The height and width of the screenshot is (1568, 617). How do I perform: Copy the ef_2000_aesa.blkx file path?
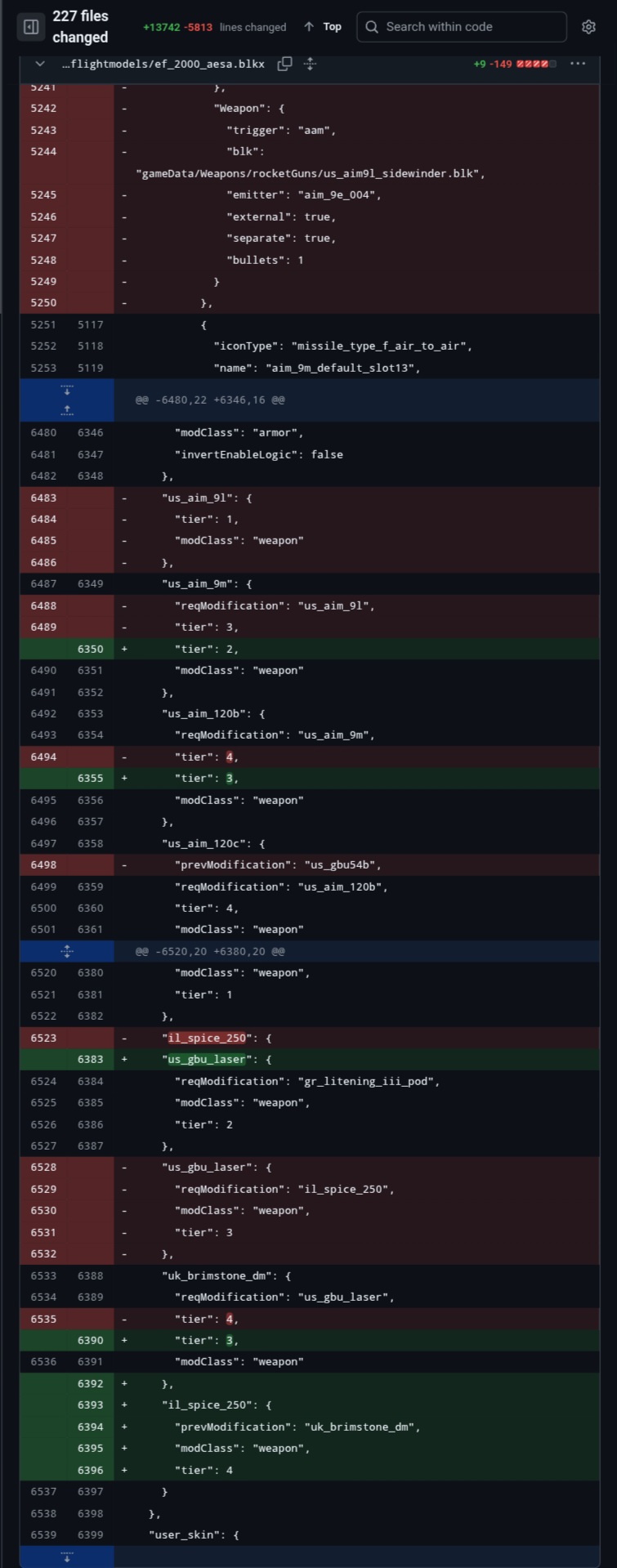pos(284,64)
